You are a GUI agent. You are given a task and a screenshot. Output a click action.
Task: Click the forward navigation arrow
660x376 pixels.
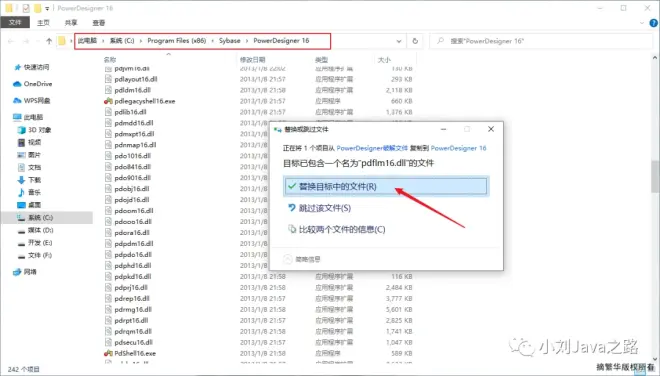tap(26, 41)
